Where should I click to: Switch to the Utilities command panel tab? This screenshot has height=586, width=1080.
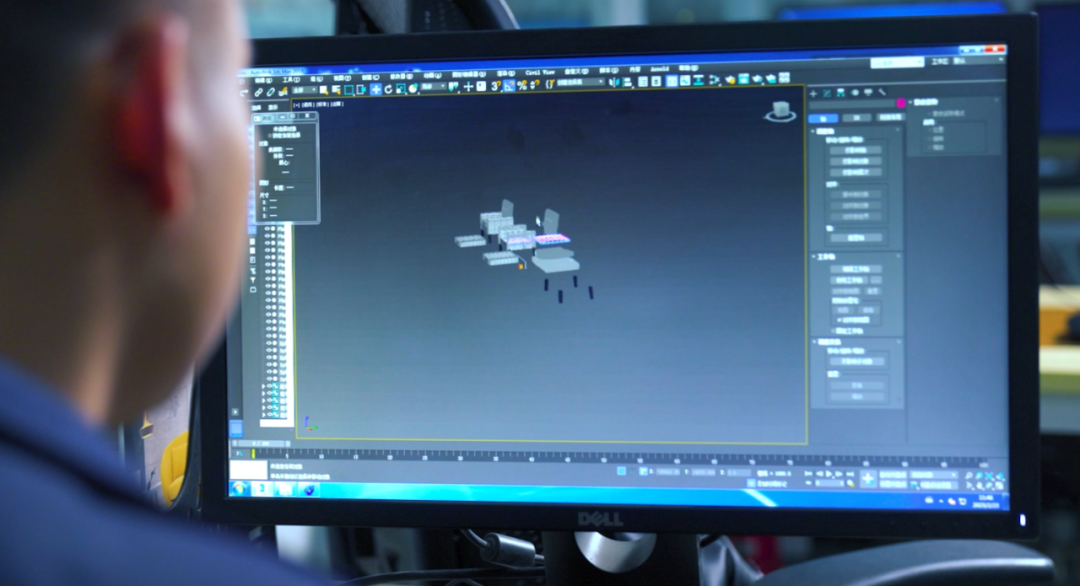pyautogui.click(x=882, y=92)
